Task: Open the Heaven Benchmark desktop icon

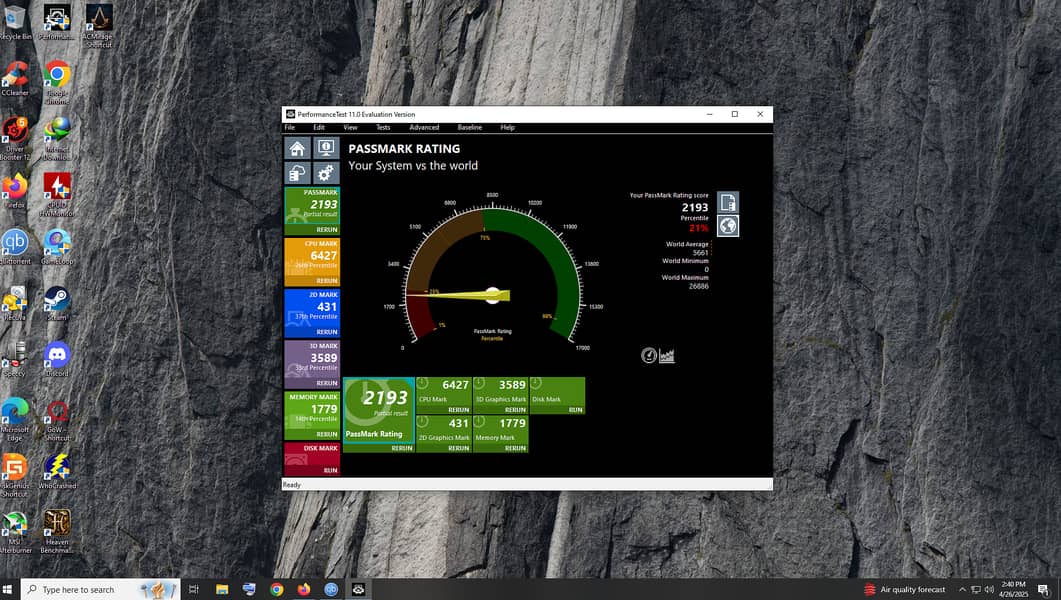Action: [57, 532]
